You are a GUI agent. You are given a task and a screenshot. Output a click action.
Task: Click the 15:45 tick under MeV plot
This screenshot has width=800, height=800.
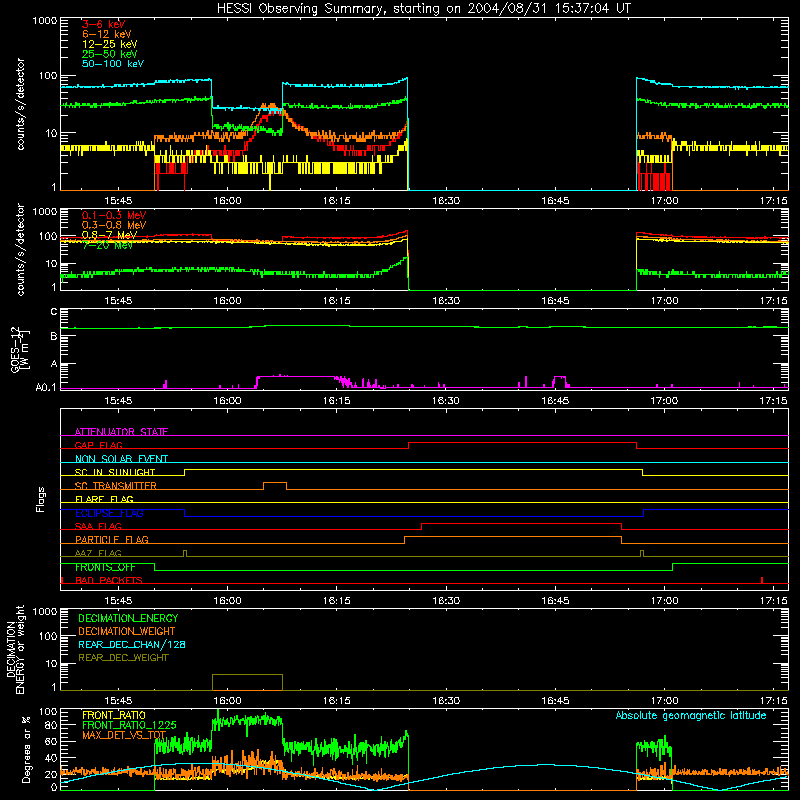point(118,301)
